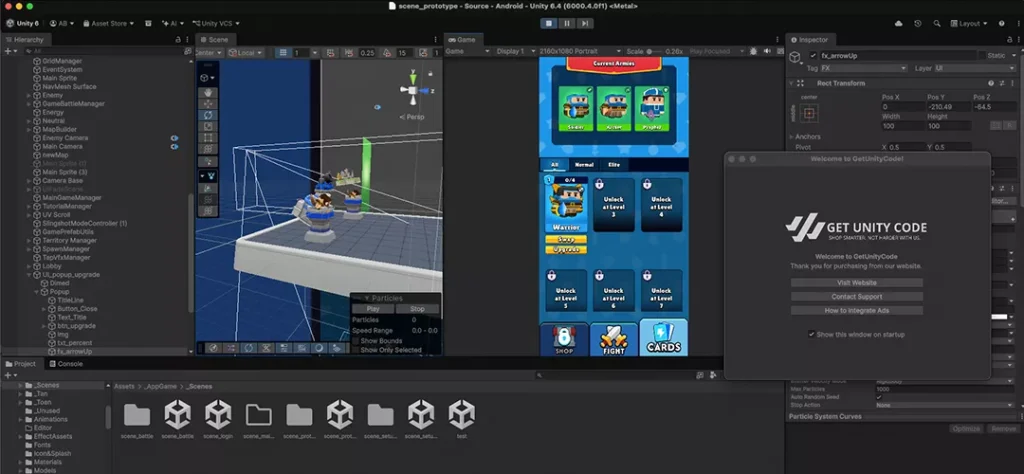Viewport: 1024px width, 474px height.
Task: Open the Package Manager box icon
Action: (148, 24)
